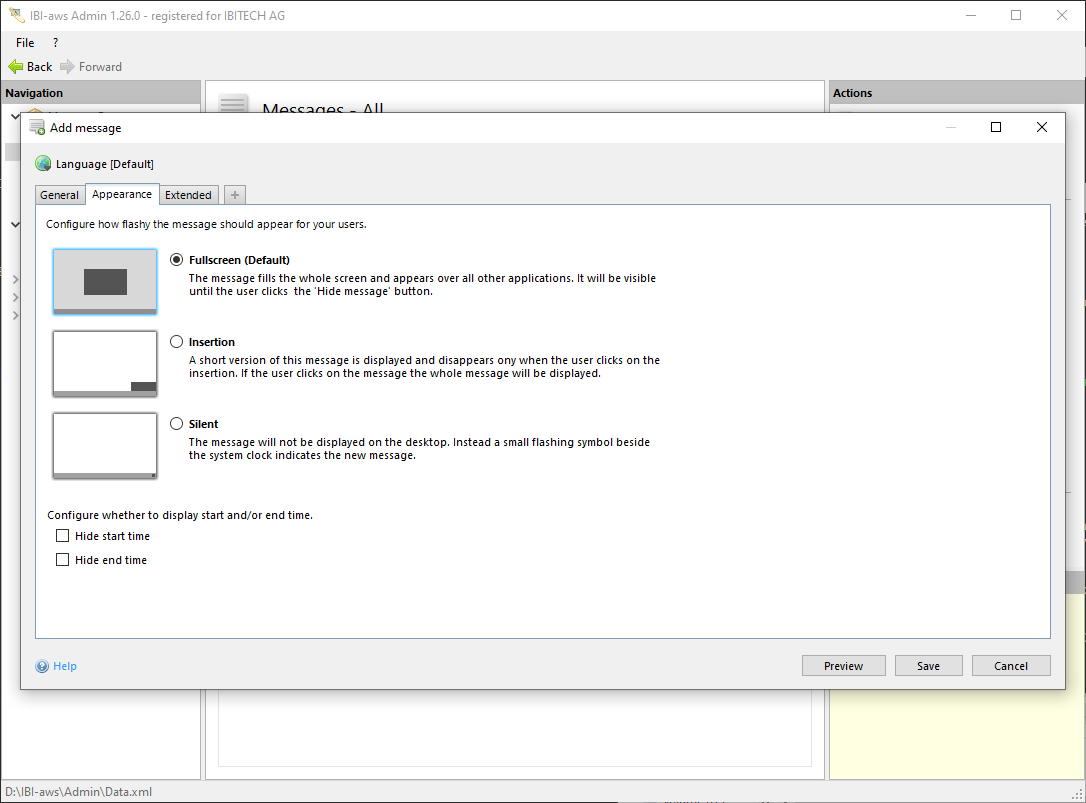
Task: Add a new language tab with plus
Action: (x=235, y=195)
